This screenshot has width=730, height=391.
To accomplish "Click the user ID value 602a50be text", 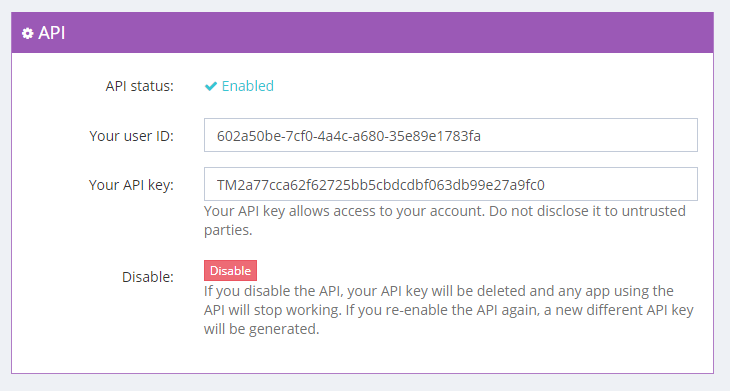I will (x=349, y=136).
